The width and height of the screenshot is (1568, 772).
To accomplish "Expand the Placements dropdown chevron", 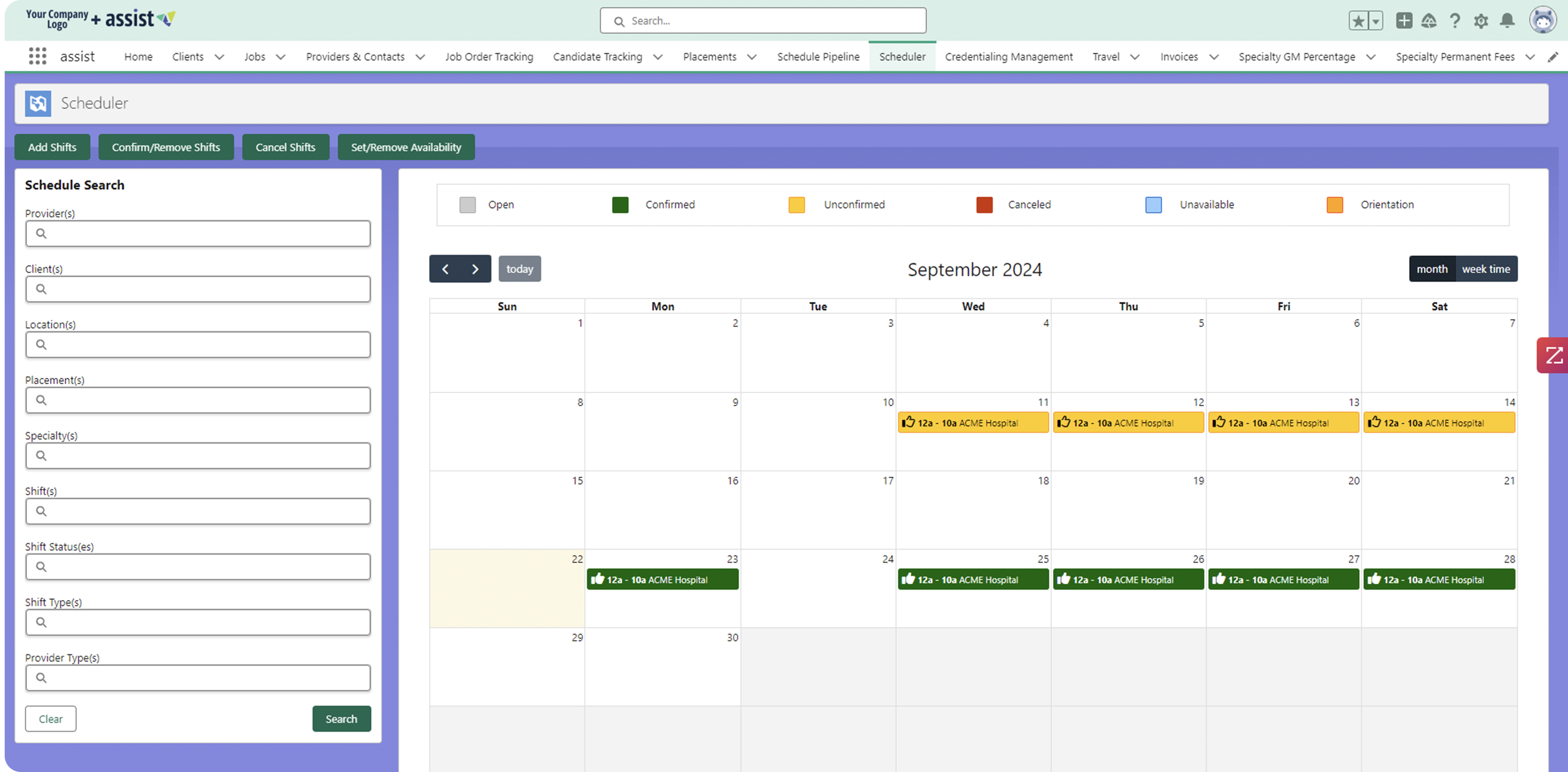I will click(752, 57).
